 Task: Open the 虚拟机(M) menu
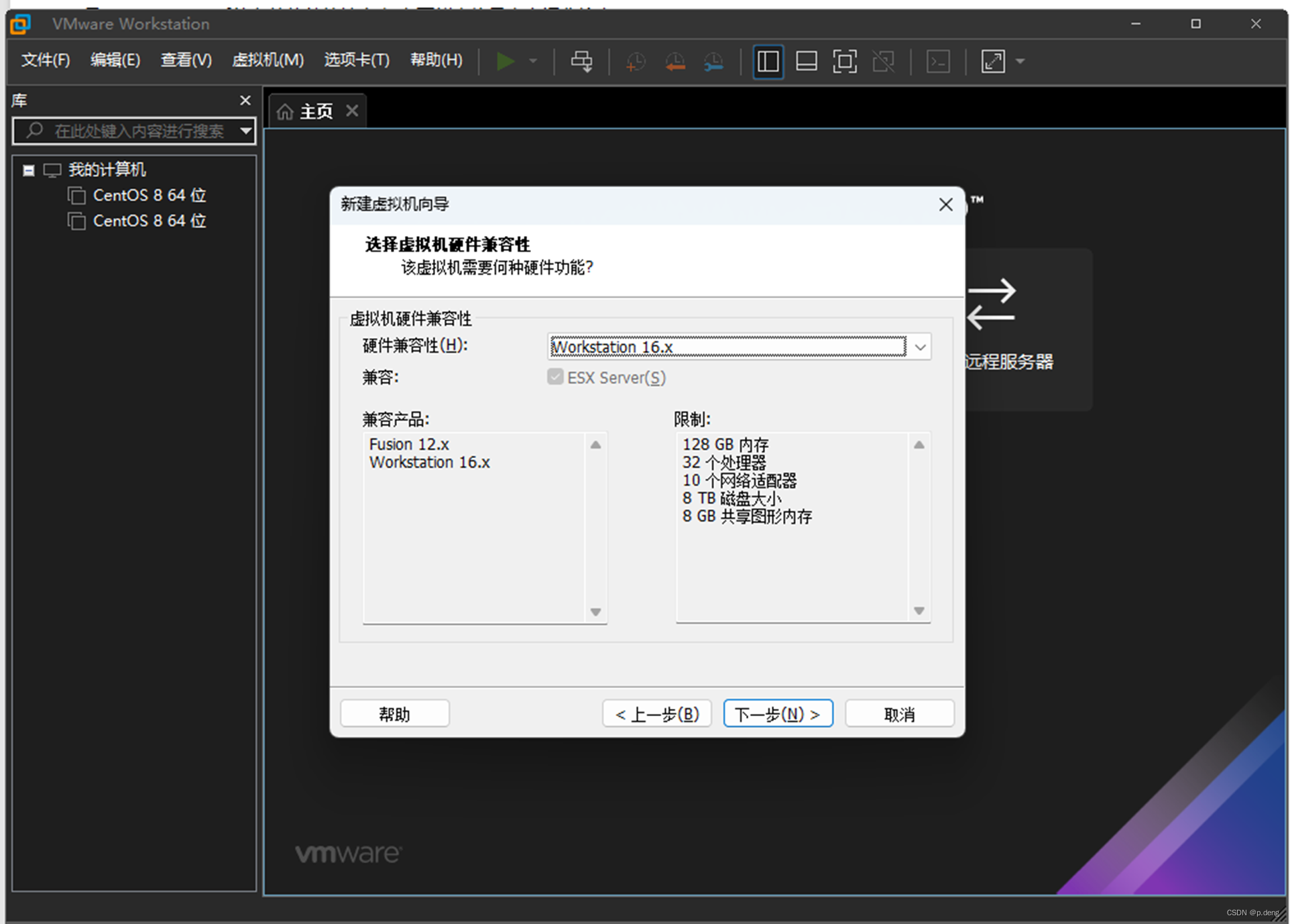point(268,60)
